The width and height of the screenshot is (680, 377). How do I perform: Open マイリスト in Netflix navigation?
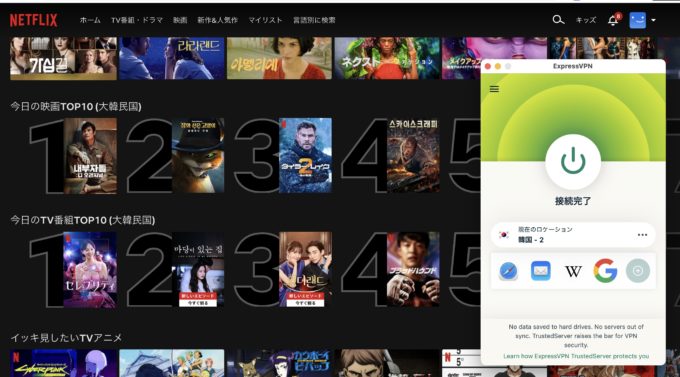(x=265, y=20)
